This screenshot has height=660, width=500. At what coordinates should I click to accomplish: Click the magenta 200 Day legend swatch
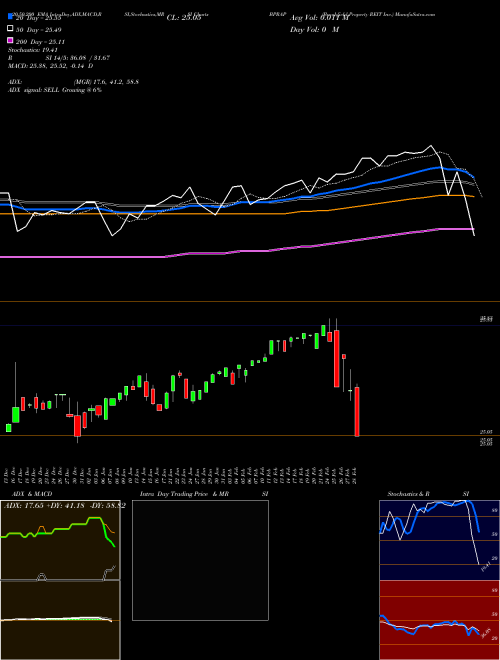[x=10, y=40]
